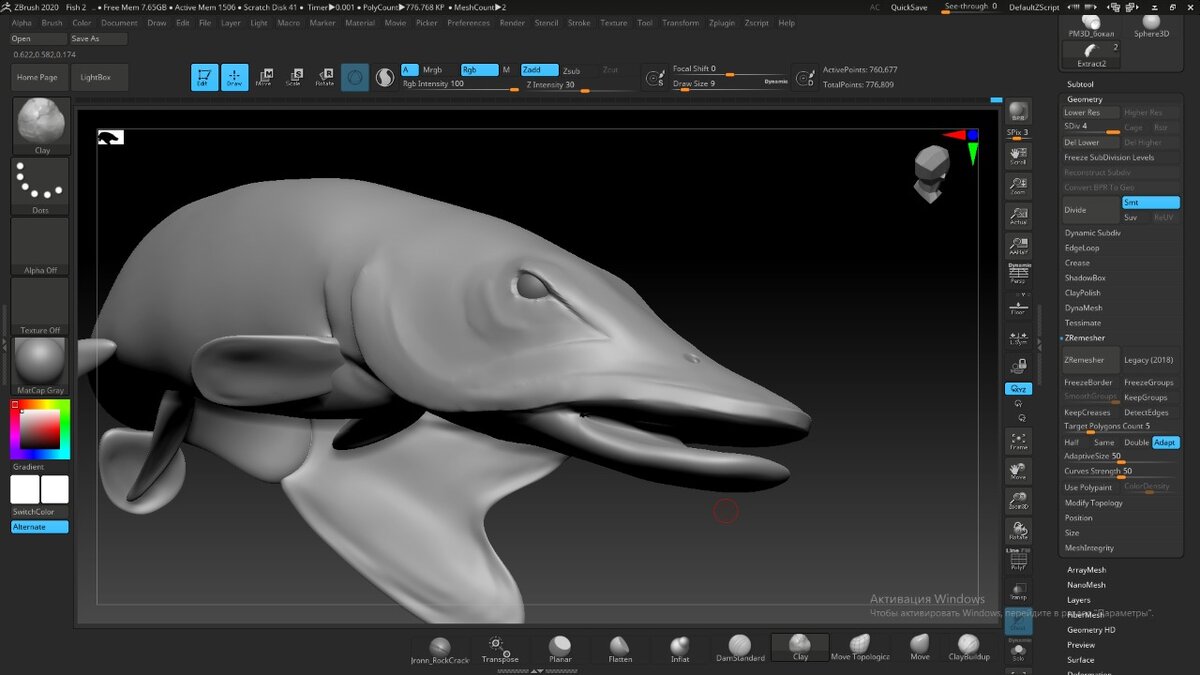This screenshot has width=1200, height=675.
Task: Click the AAHalf icon
Action: [x=1018, y=245]
